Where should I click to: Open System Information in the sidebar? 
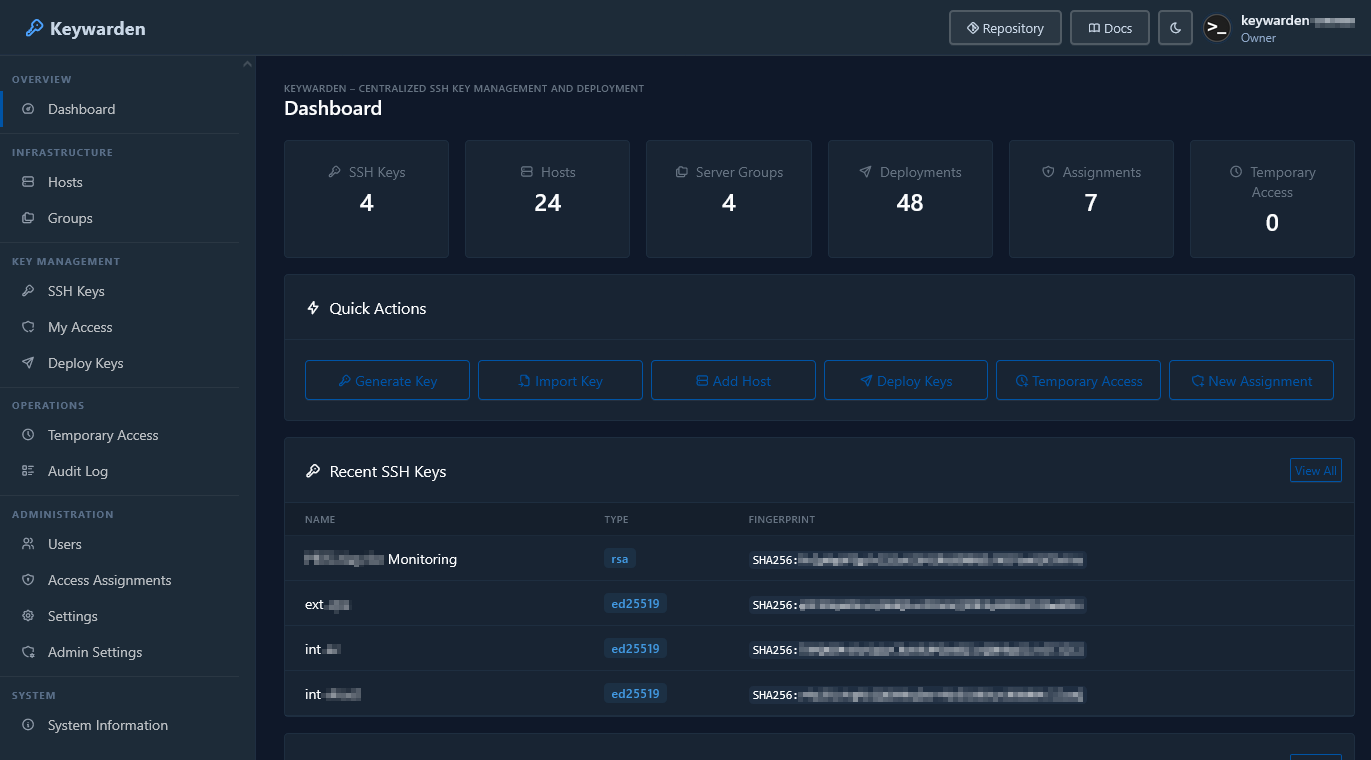120,725
